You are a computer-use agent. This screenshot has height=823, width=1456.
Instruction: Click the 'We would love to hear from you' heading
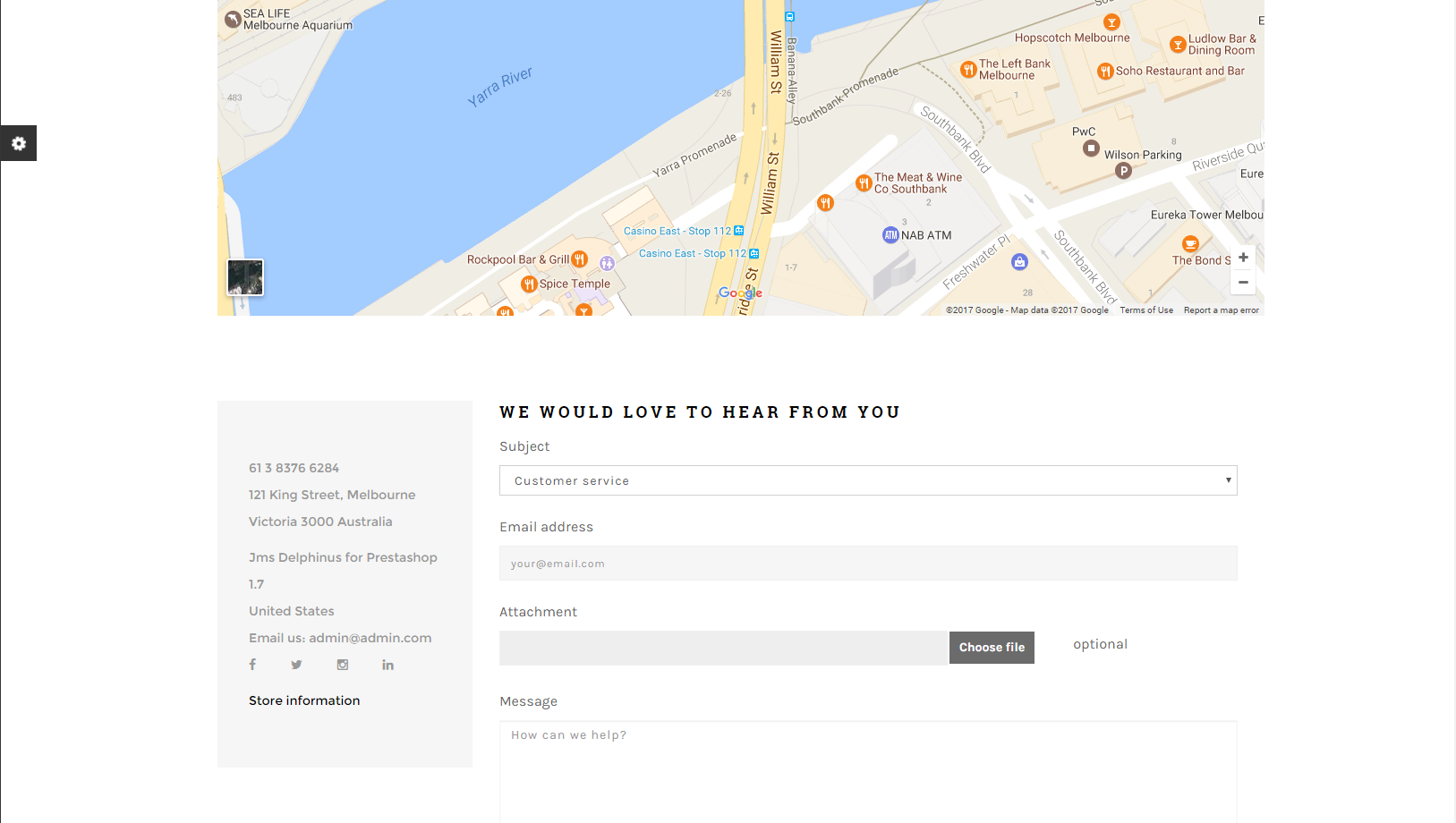pos(700,412)
